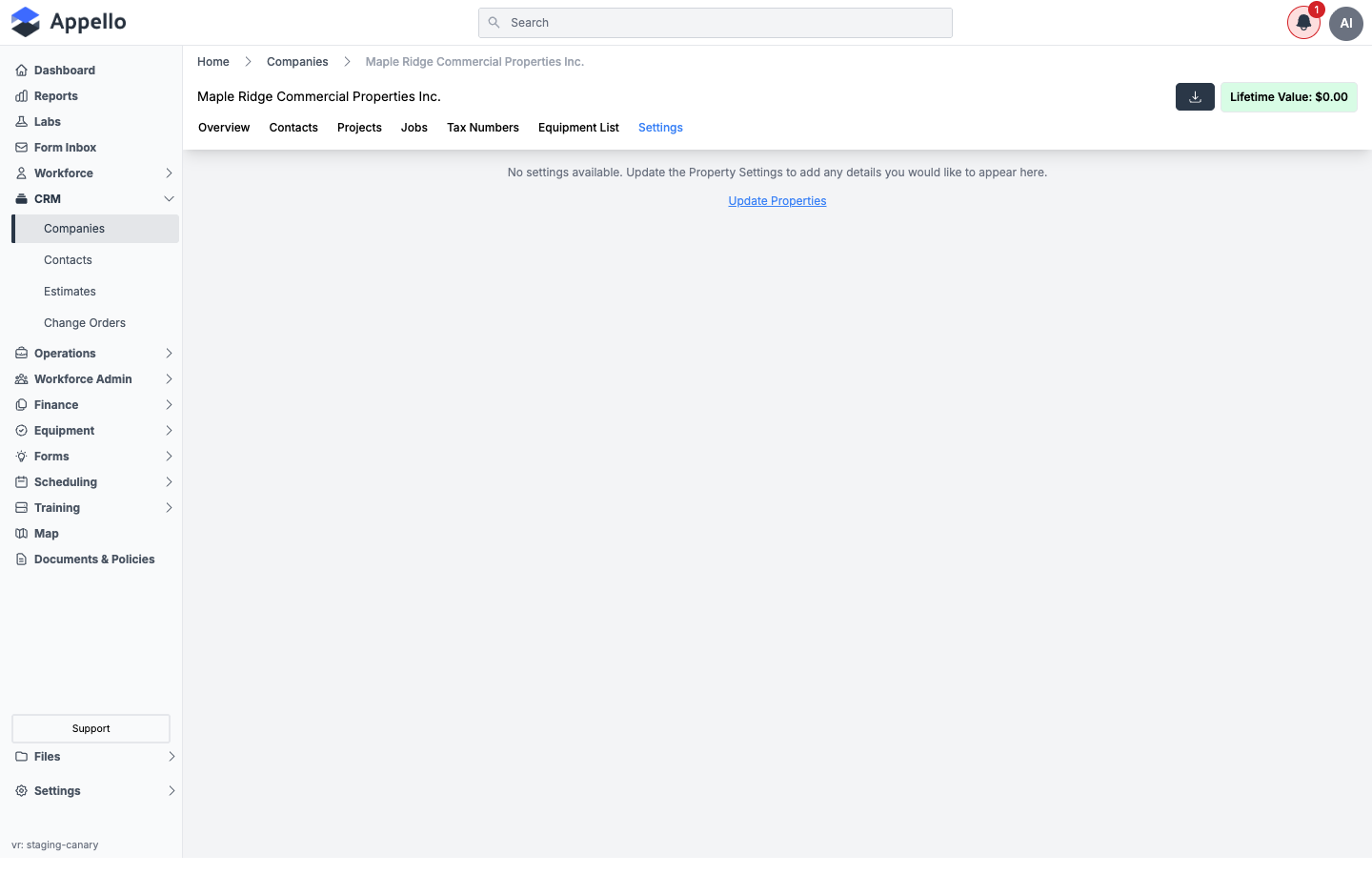1372x875 pixels.
Task: Click the Labs flask icon
Action: tap(21, 122)
